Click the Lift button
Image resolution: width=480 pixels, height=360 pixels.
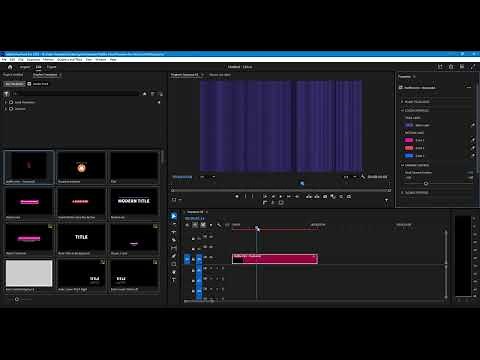pos(309,196)
